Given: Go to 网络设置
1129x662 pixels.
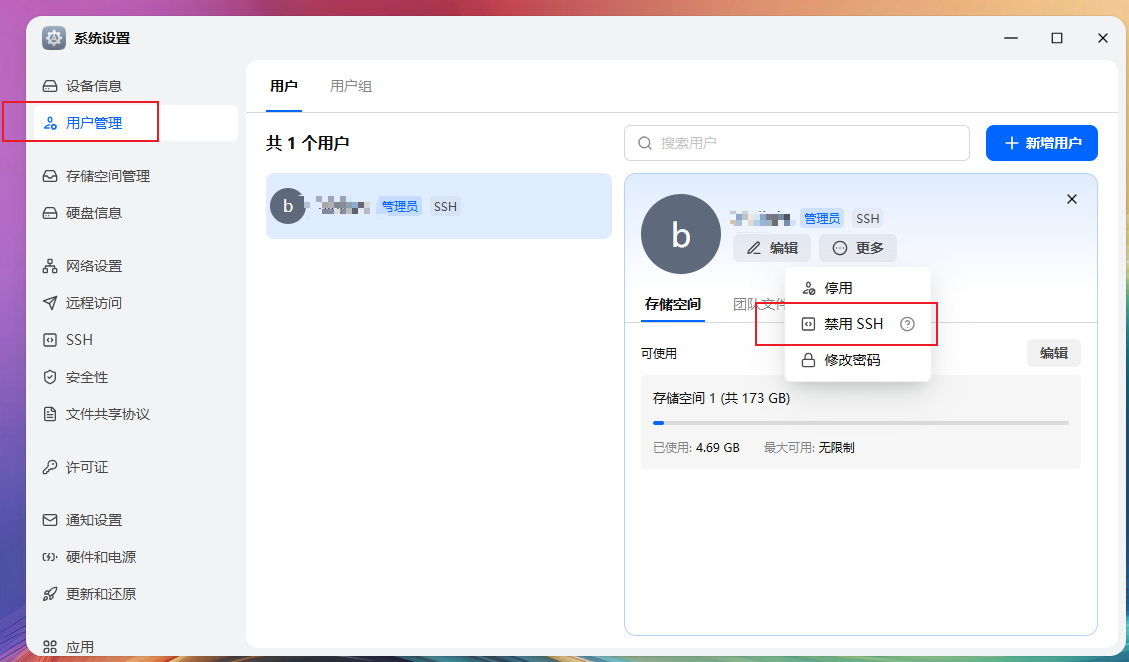Looking at the screenshot, I should (82, 266).
